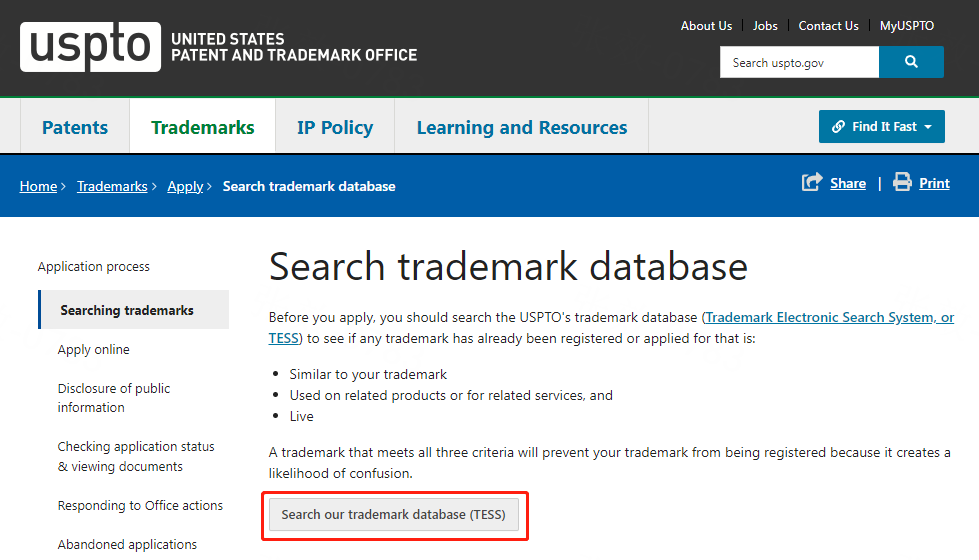Click the share arrow icon
Screen dimensions: 979x560
812,182
